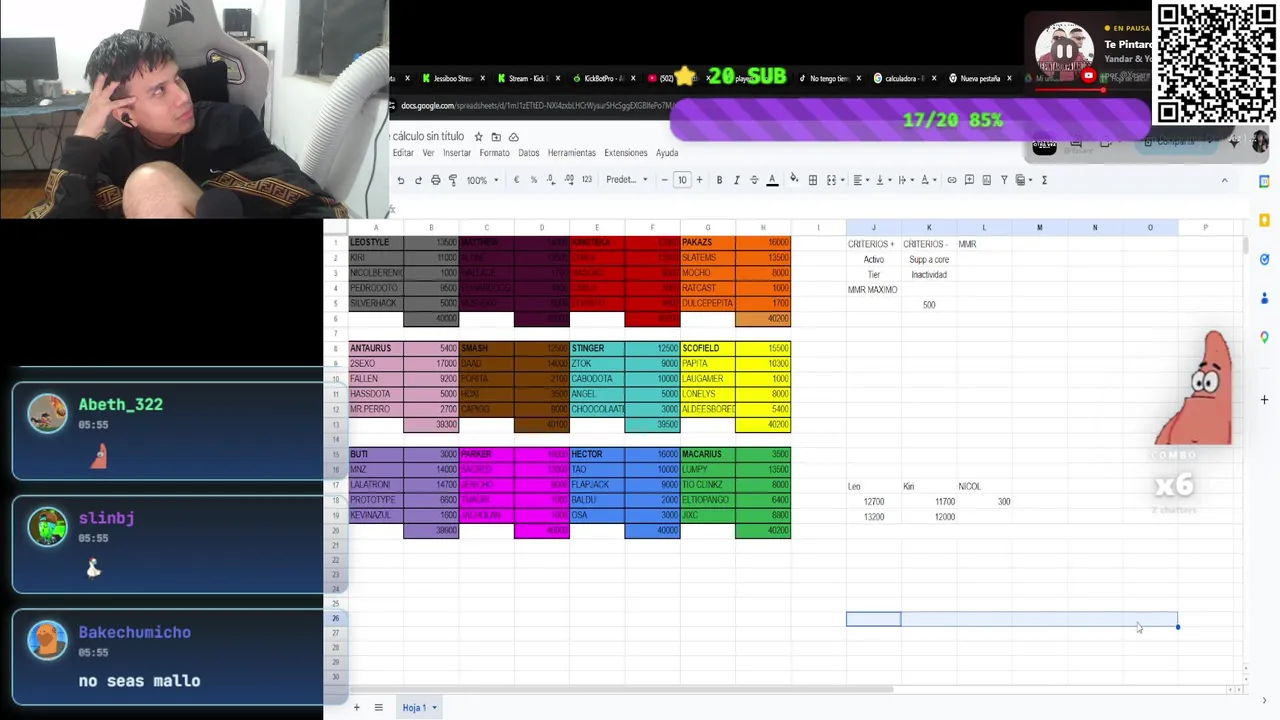Select column M header
The image size is (1280, 720).
pyautogui.click(x=1039, y=228)
